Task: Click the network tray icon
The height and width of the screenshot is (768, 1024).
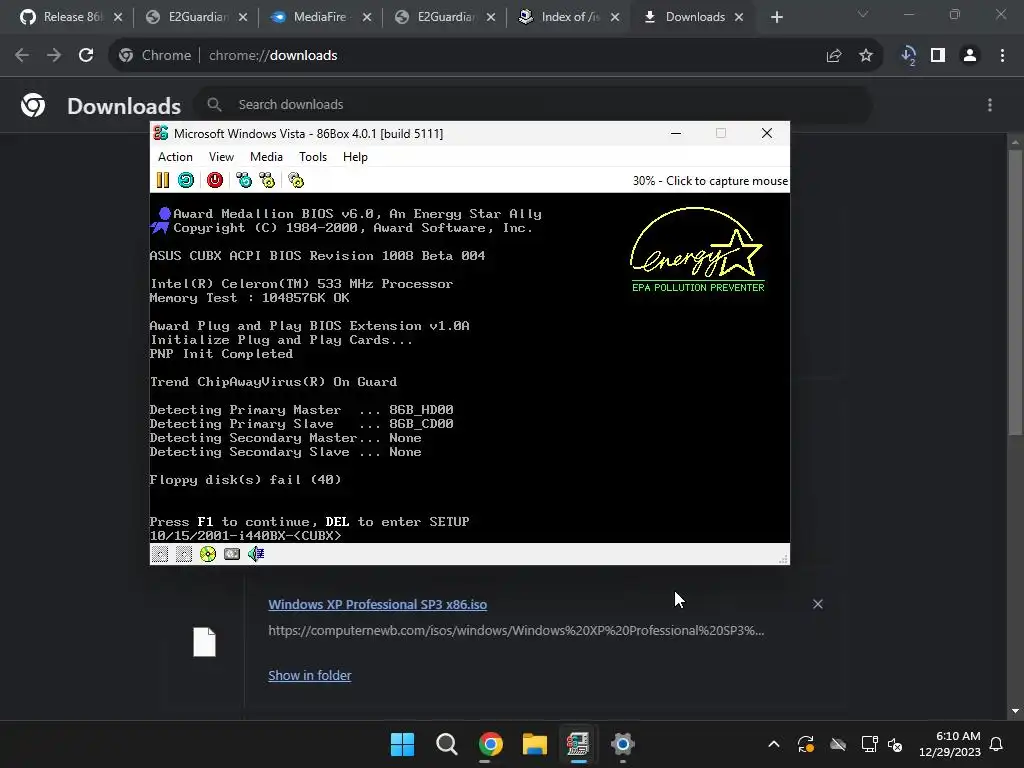Action: coord(869,744)
